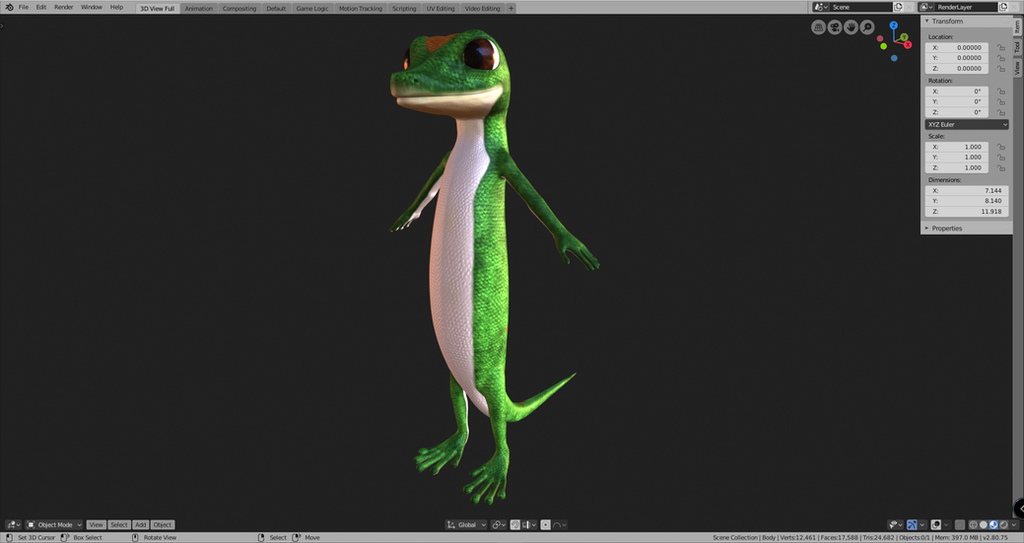Switch to Compositing workspace tab
The image size is (1024, 543).
[x=239, y=8]
